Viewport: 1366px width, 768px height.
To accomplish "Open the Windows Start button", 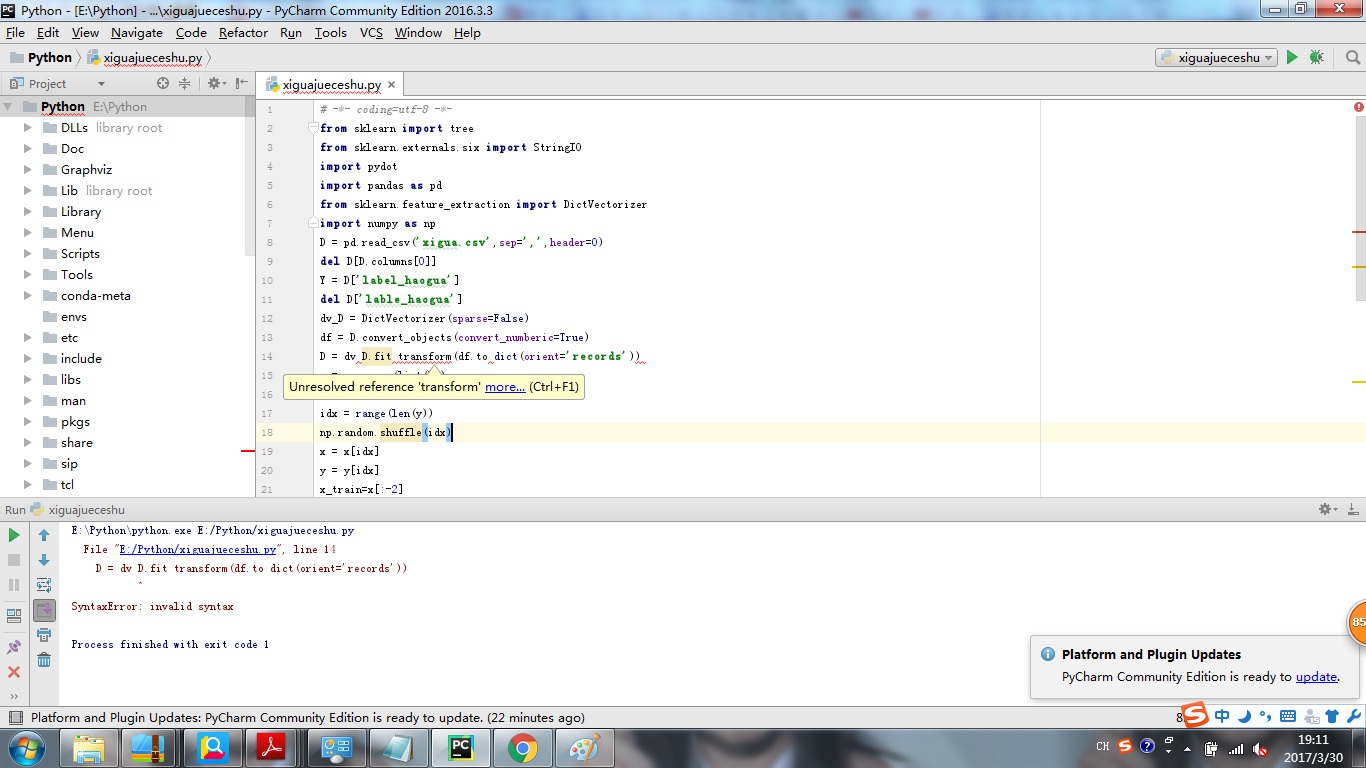I will tap(25, 748).
